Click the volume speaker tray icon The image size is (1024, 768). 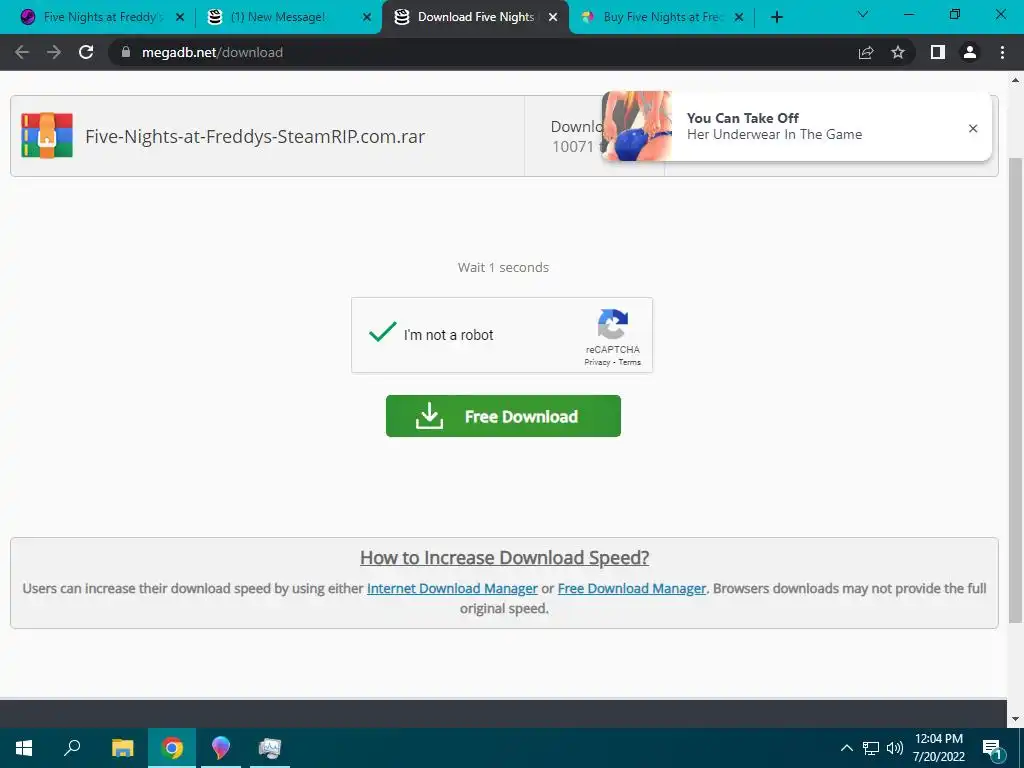pos(895,748)
